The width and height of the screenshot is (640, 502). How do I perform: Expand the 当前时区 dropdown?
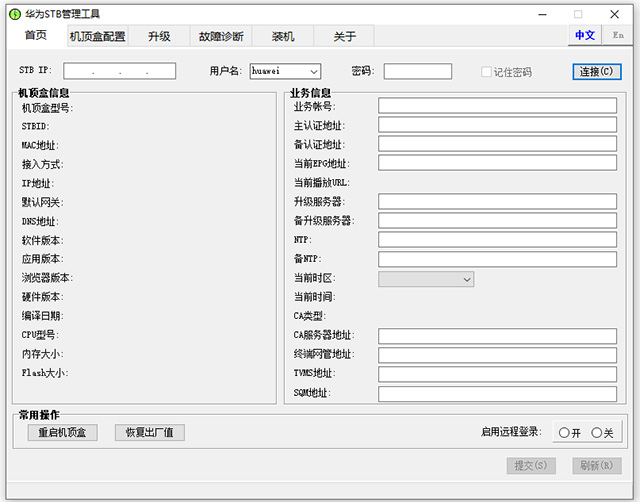(x=426, y=279)
